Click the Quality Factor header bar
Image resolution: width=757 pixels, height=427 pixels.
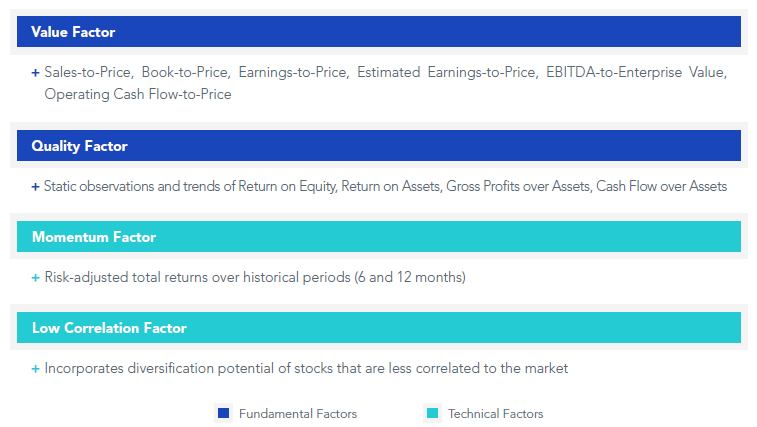click(378, 145)
